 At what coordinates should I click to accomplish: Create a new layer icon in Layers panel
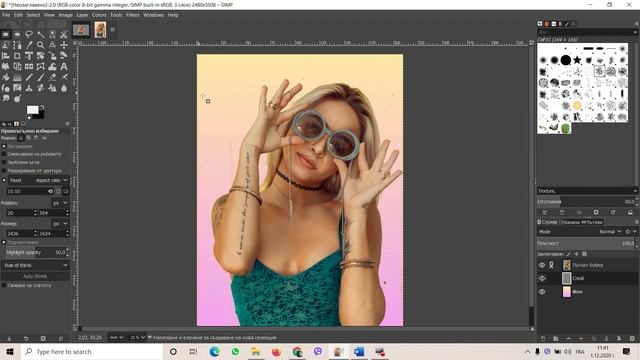pos(543,339)
